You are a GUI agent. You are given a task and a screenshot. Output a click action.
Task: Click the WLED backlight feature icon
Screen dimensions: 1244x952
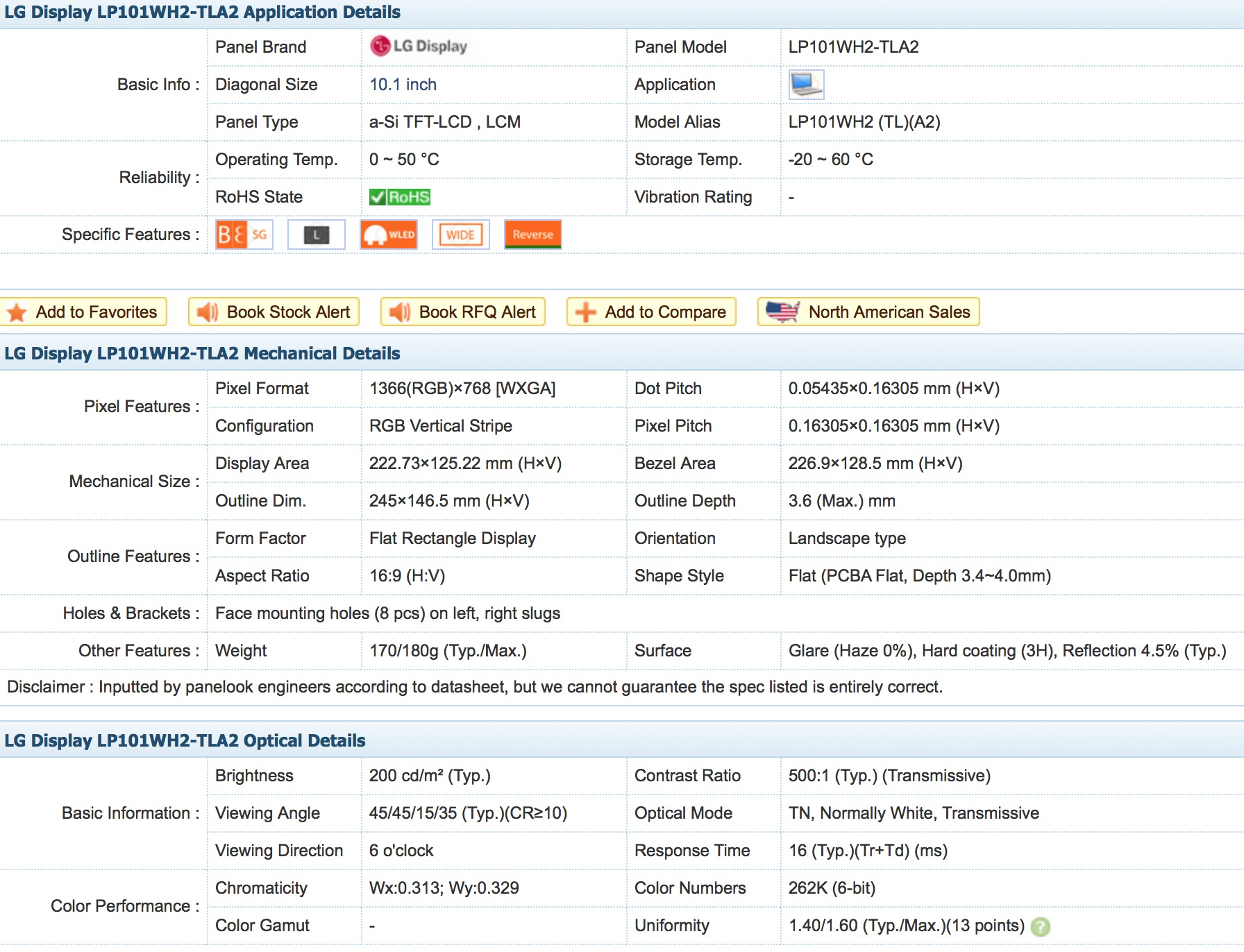[x=388, y=235]
